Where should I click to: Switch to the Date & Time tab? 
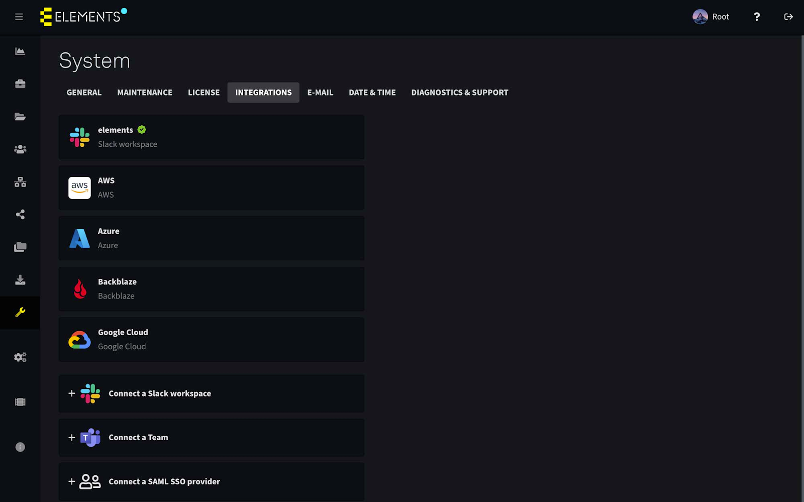tap(372, 92)
